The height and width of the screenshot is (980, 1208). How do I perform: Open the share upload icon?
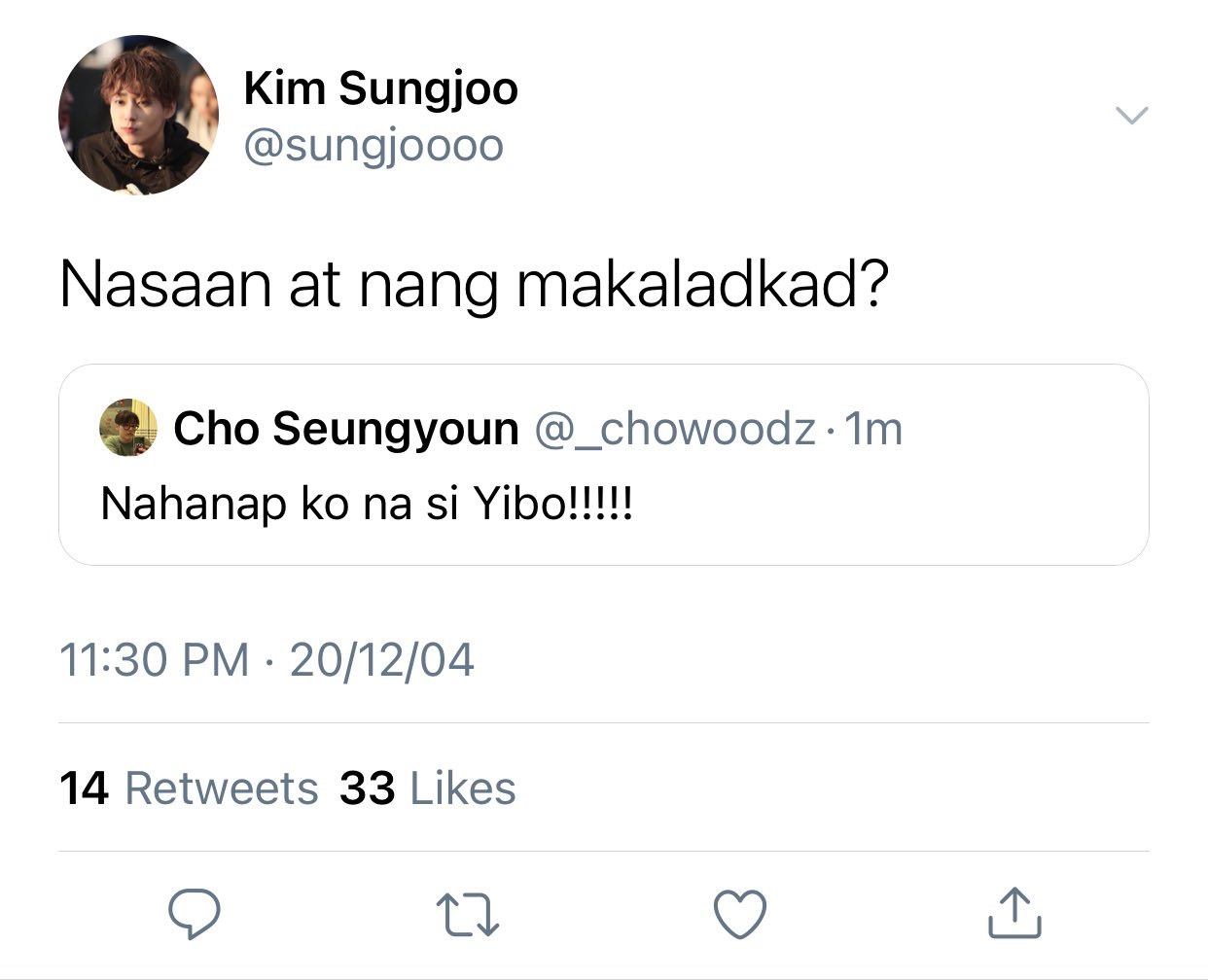click(1014, 912)
